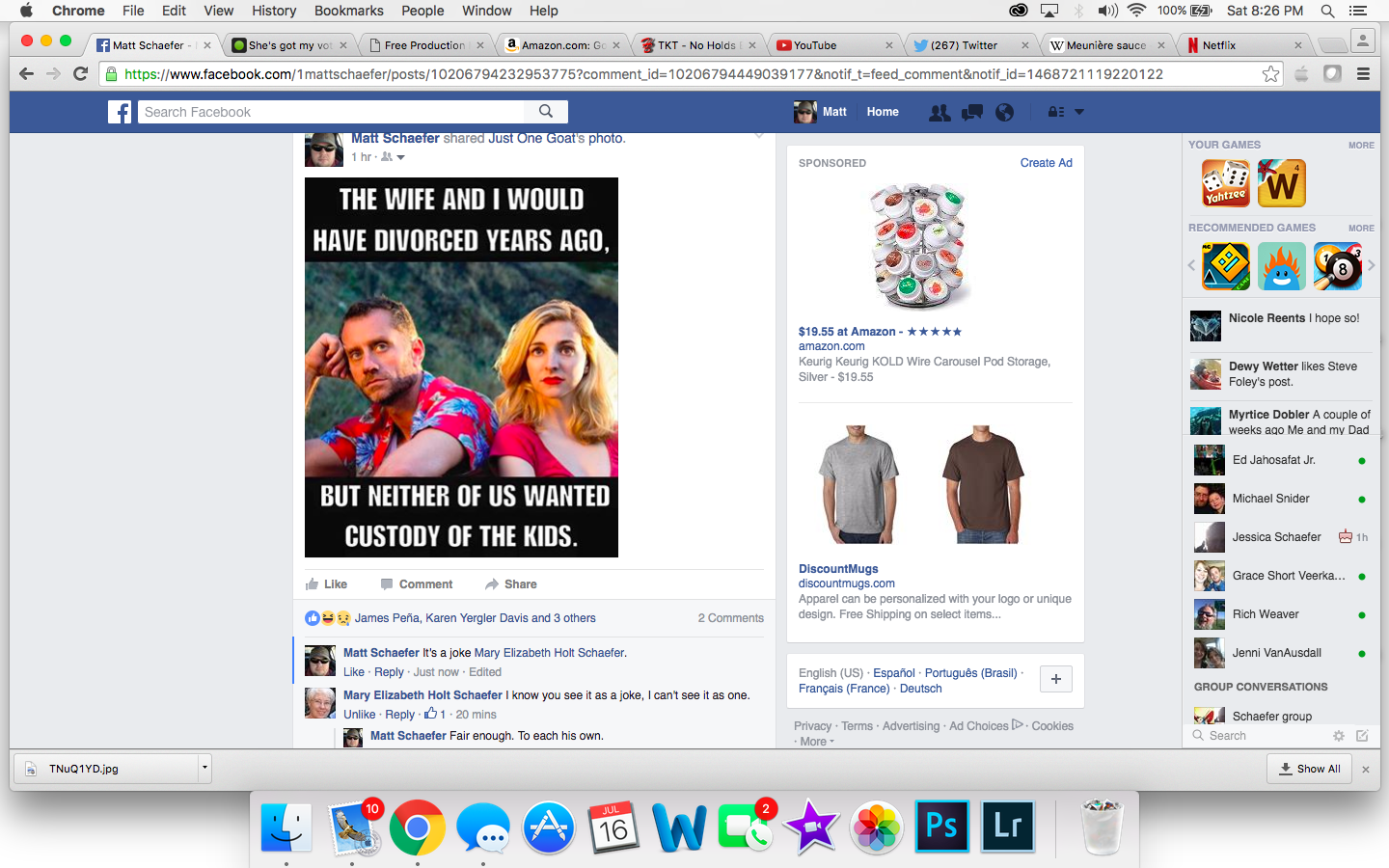Open Home link in Facebook header
This screenshot has height=868, width=1389.
pos(883,112)
